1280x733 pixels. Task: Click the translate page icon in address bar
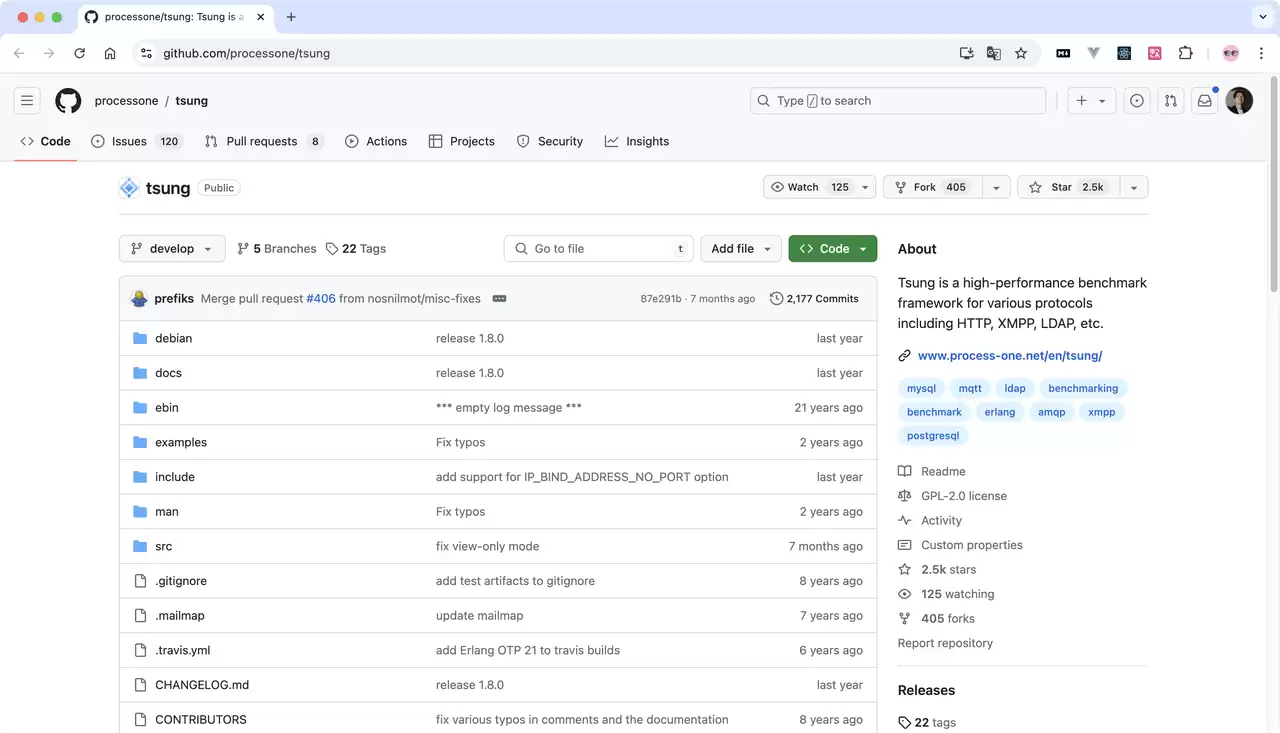(994, 53)
